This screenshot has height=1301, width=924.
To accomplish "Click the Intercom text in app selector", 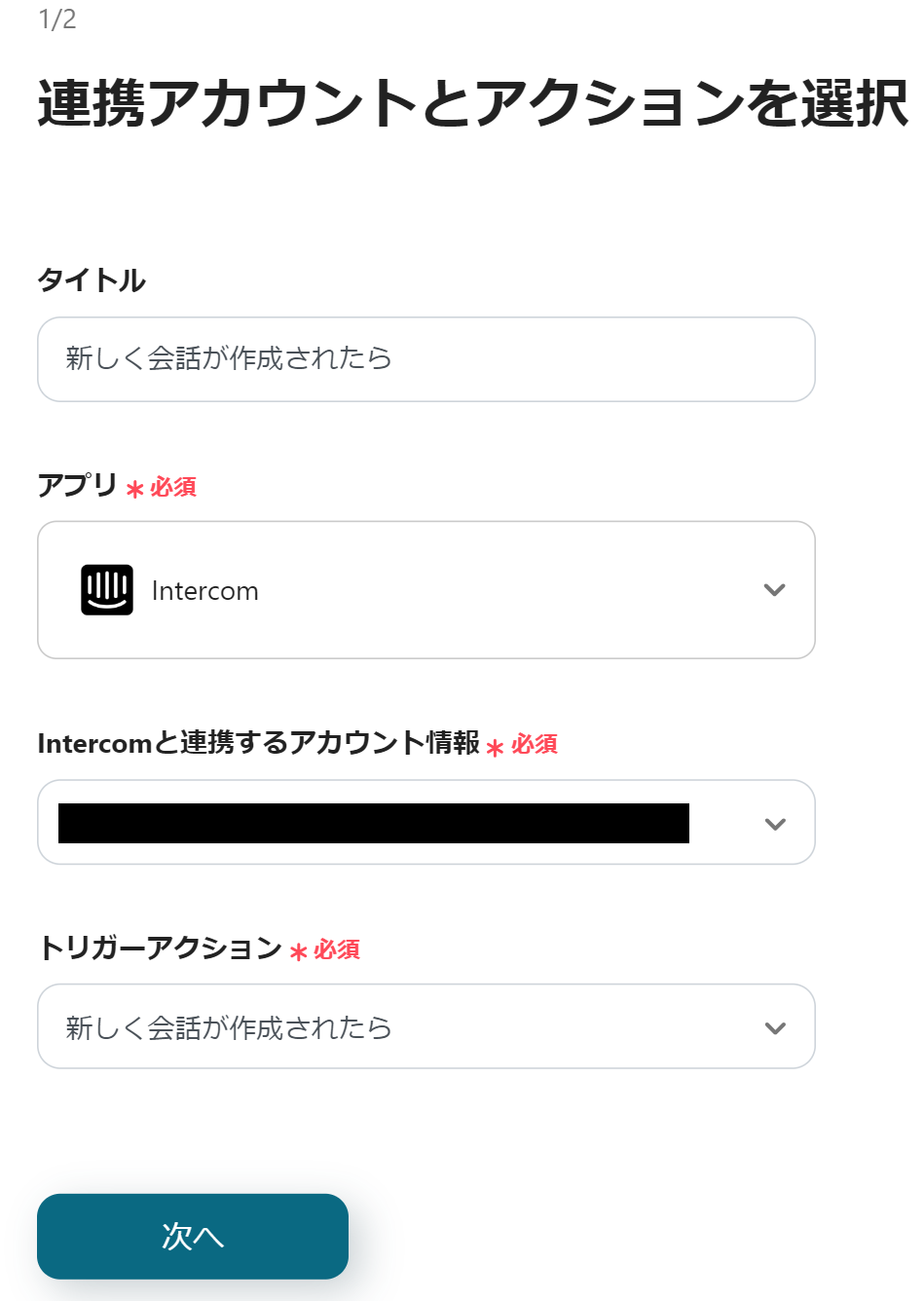I will [204, 591].
